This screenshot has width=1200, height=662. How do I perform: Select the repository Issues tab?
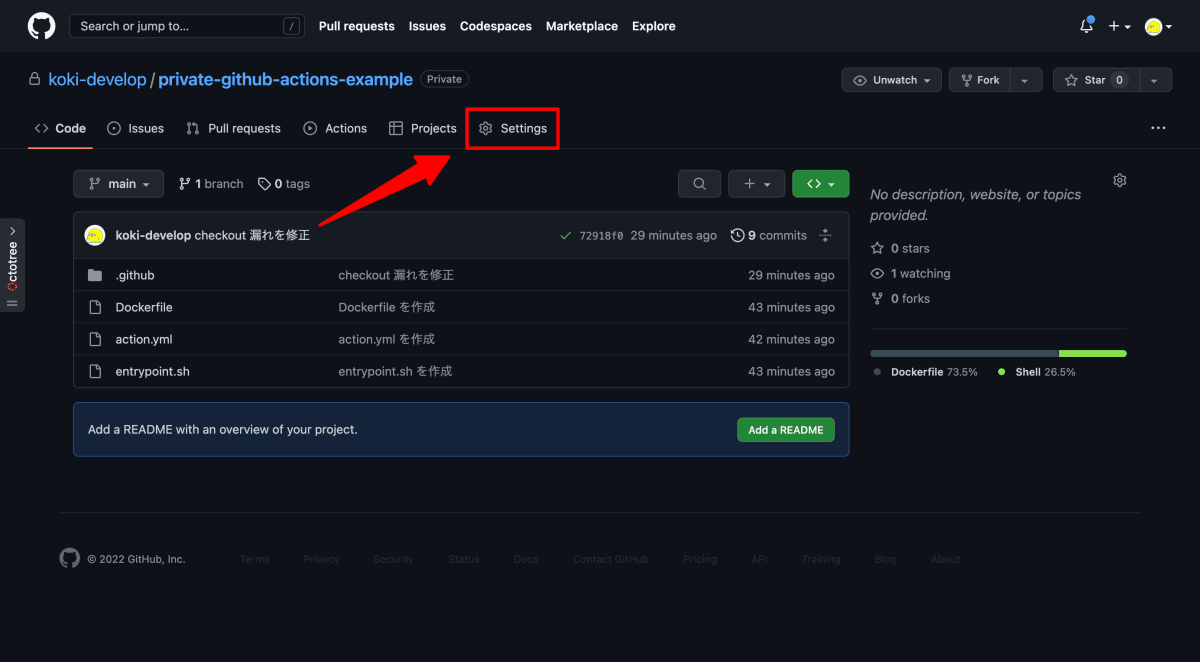(x=135, y=128)
